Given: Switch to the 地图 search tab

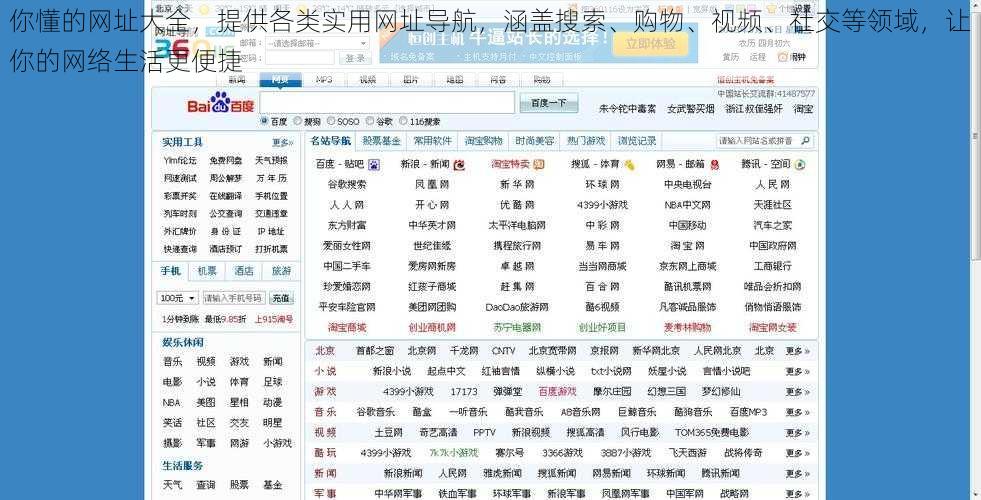Looking at the screenshot, I should [x=455, y=79].
